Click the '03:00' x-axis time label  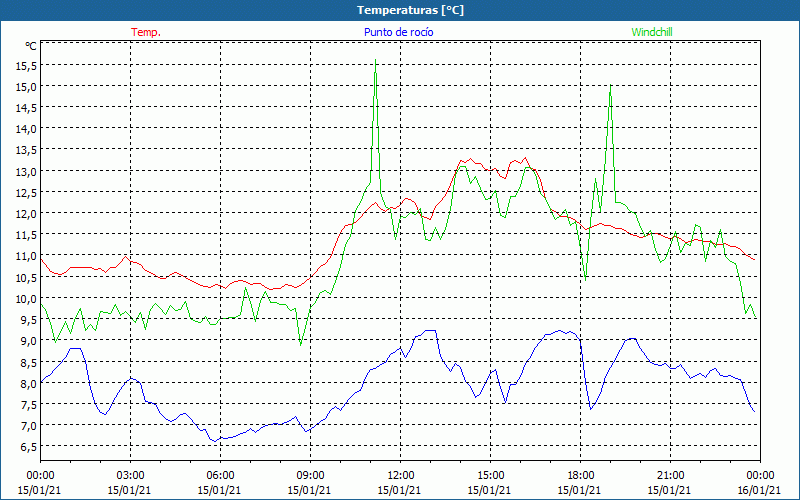130,476
